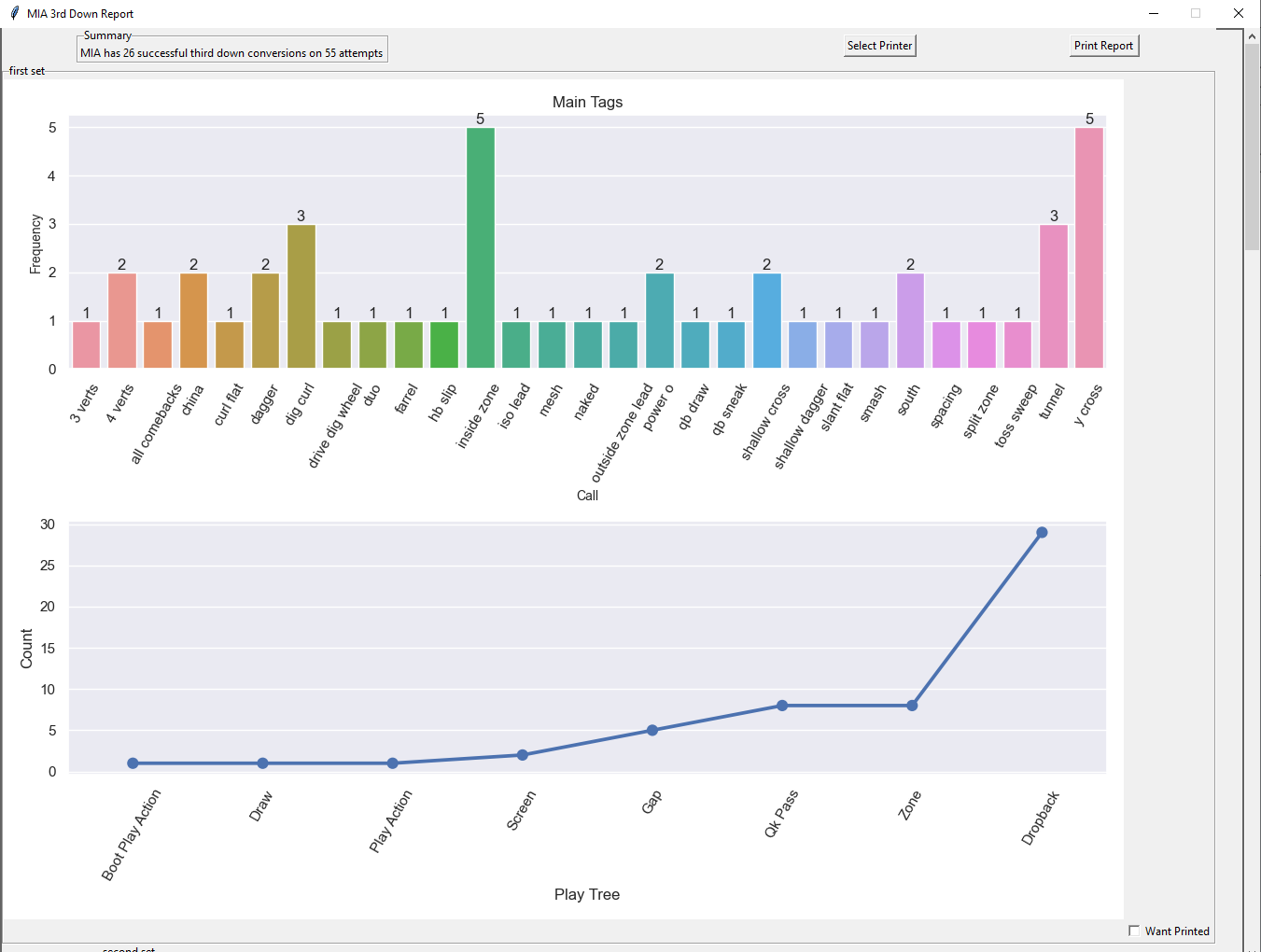1261x952 pixels.
Task: Click the Qk Pass data point
Action: click(781, 706)
